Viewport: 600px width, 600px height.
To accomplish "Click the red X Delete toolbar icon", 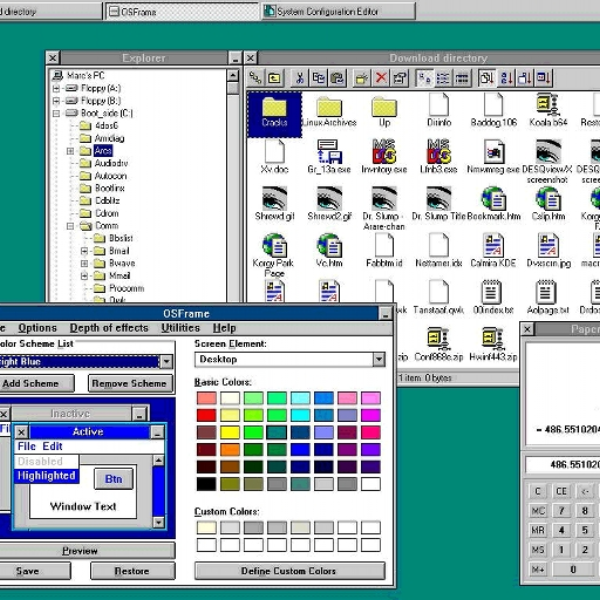I will point(381,78).
